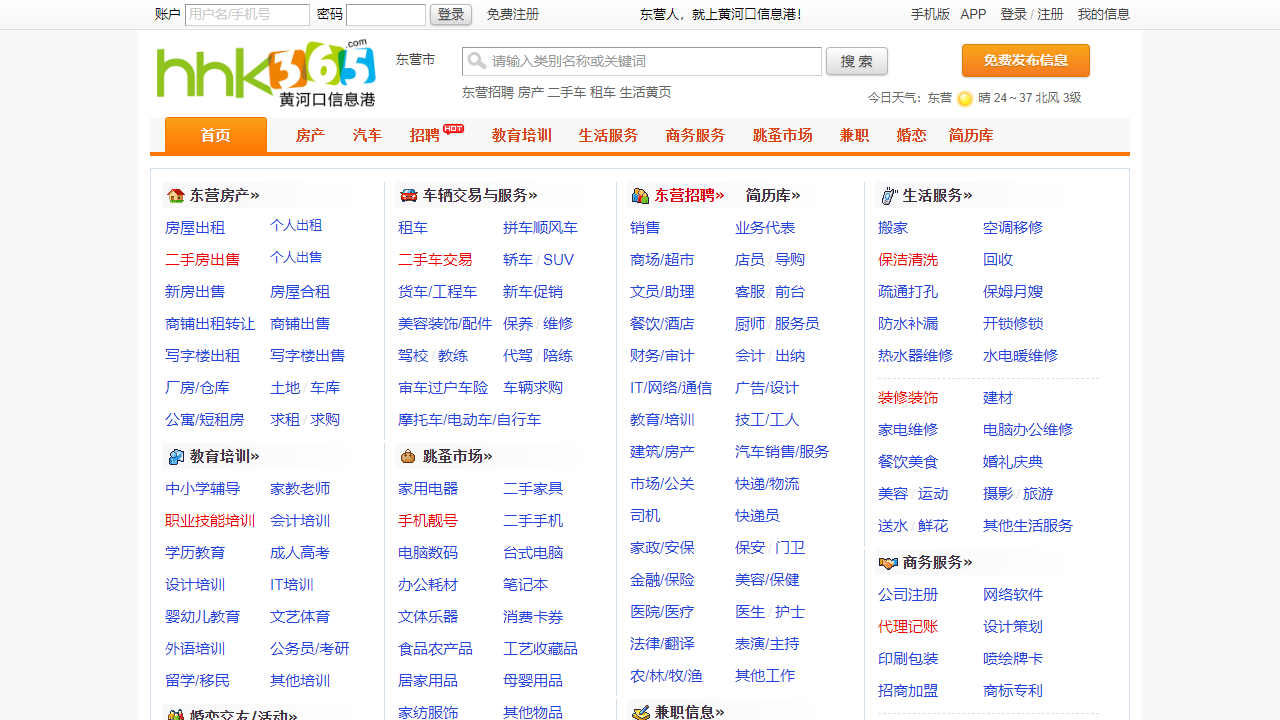Click the sun weather icon
Screen dimensions: 1280x720
[x=965, y=98]
